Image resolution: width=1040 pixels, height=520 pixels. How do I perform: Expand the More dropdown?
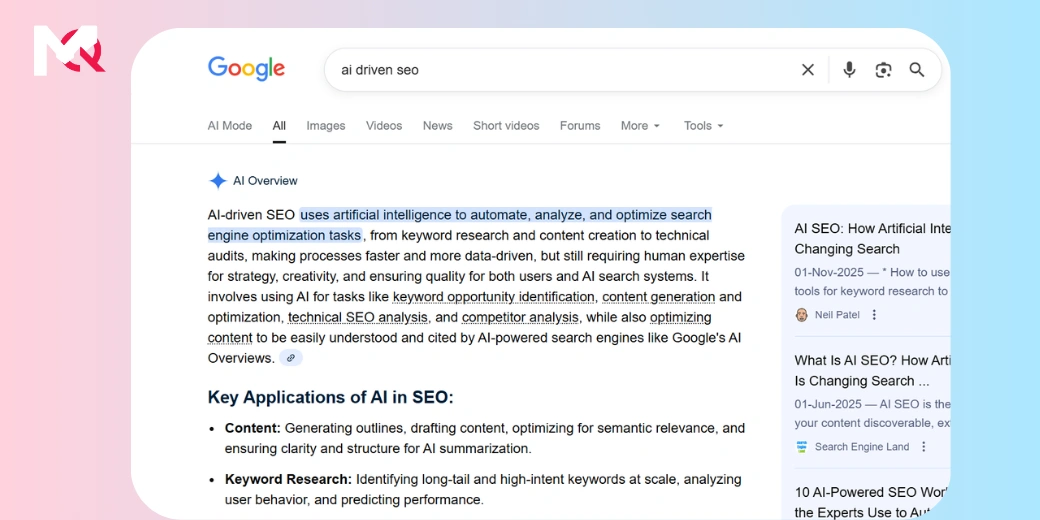(640, 125)
